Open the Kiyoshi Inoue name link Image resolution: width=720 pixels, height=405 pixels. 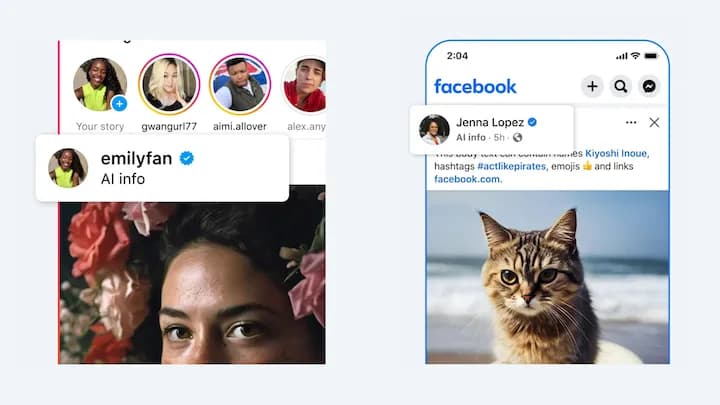(617, 153)
